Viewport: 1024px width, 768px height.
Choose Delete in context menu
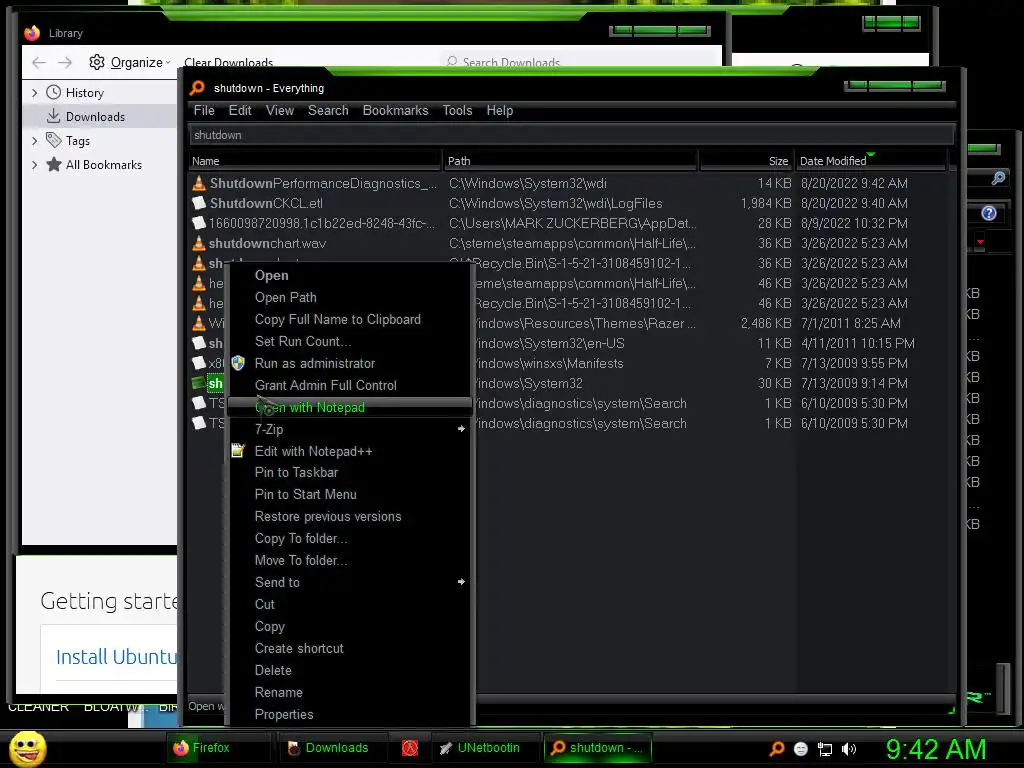349,671
